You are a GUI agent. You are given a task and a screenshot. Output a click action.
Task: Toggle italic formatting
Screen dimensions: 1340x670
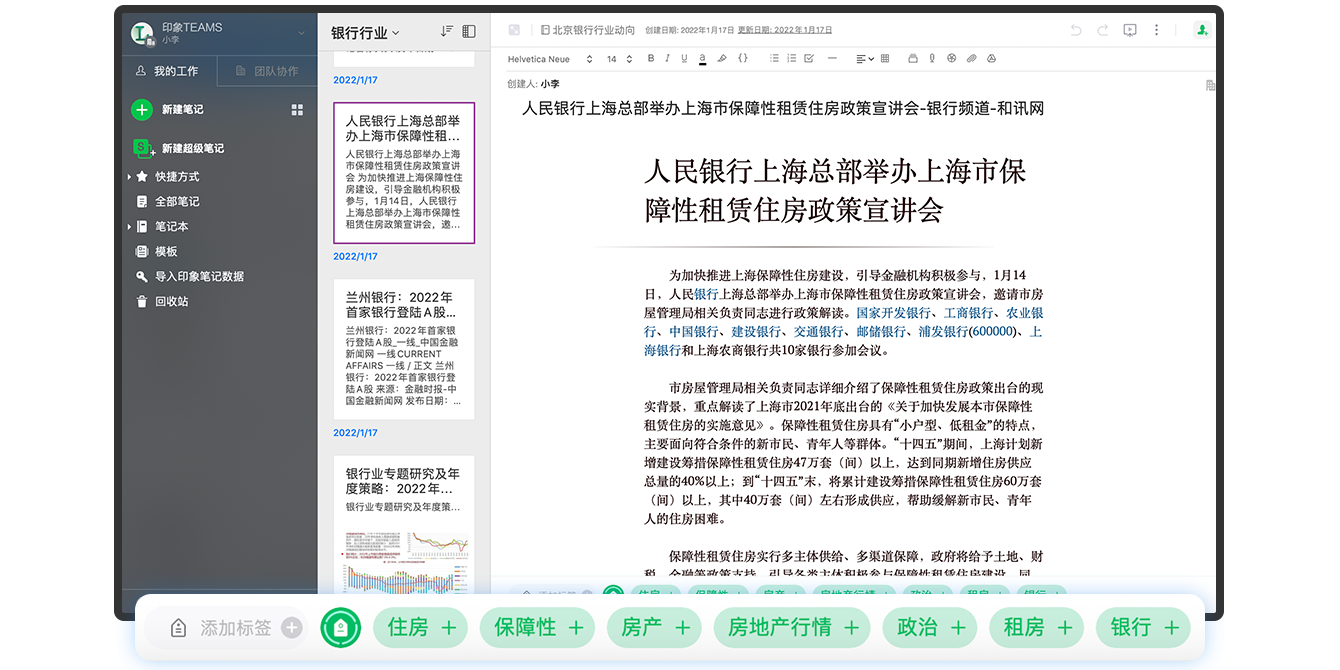point(667,59)
